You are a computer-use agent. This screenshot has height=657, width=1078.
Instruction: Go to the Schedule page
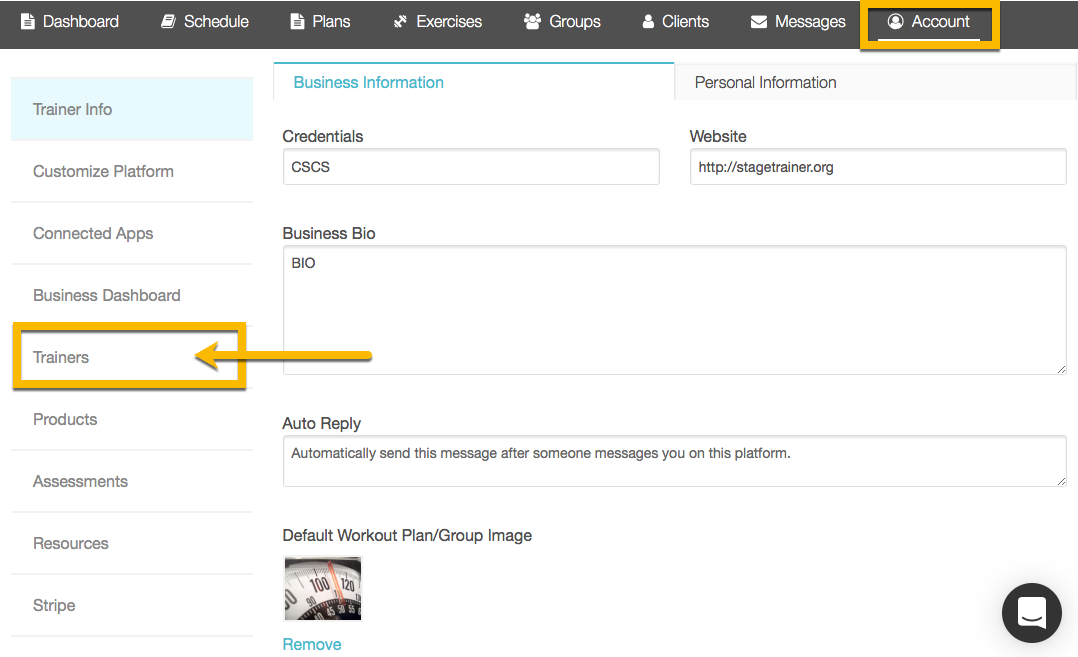pos(205,22)
